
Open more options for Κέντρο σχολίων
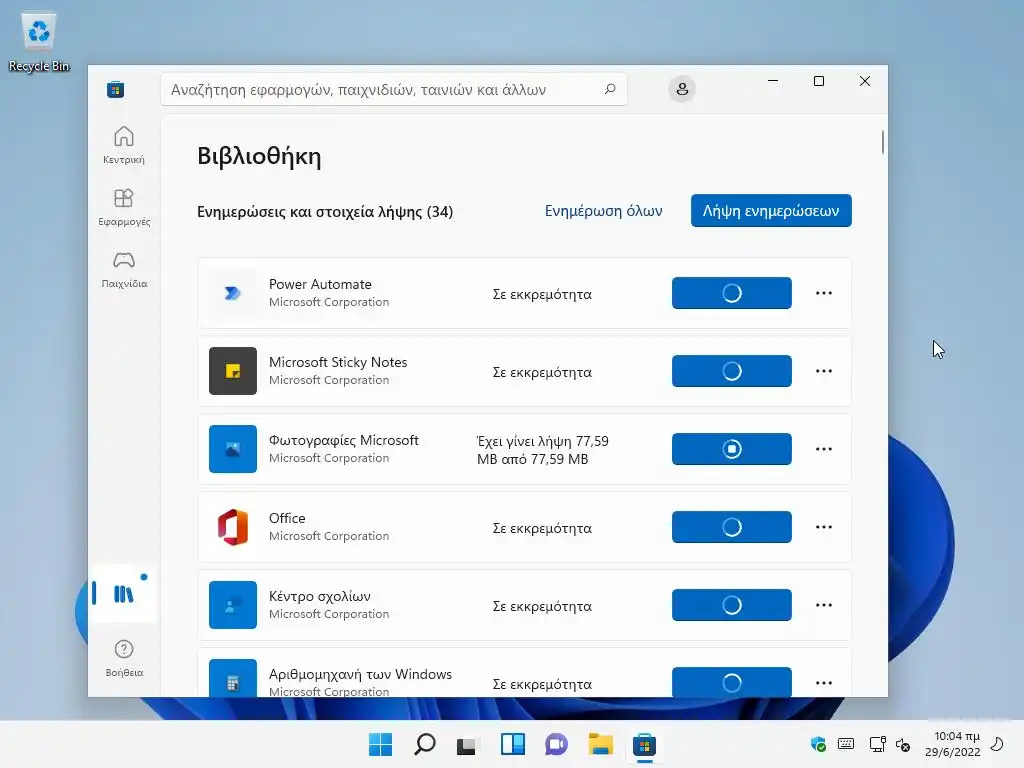coord(824,605)
